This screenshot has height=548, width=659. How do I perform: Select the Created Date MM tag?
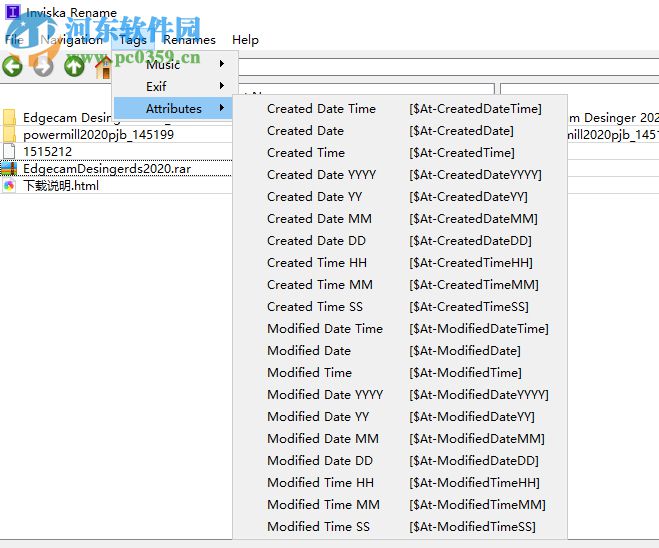click(x=400, y=219)
